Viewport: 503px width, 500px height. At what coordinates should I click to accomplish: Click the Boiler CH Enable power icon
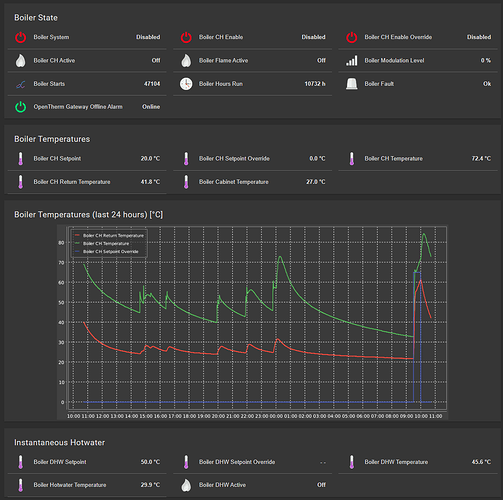point(186,37)
